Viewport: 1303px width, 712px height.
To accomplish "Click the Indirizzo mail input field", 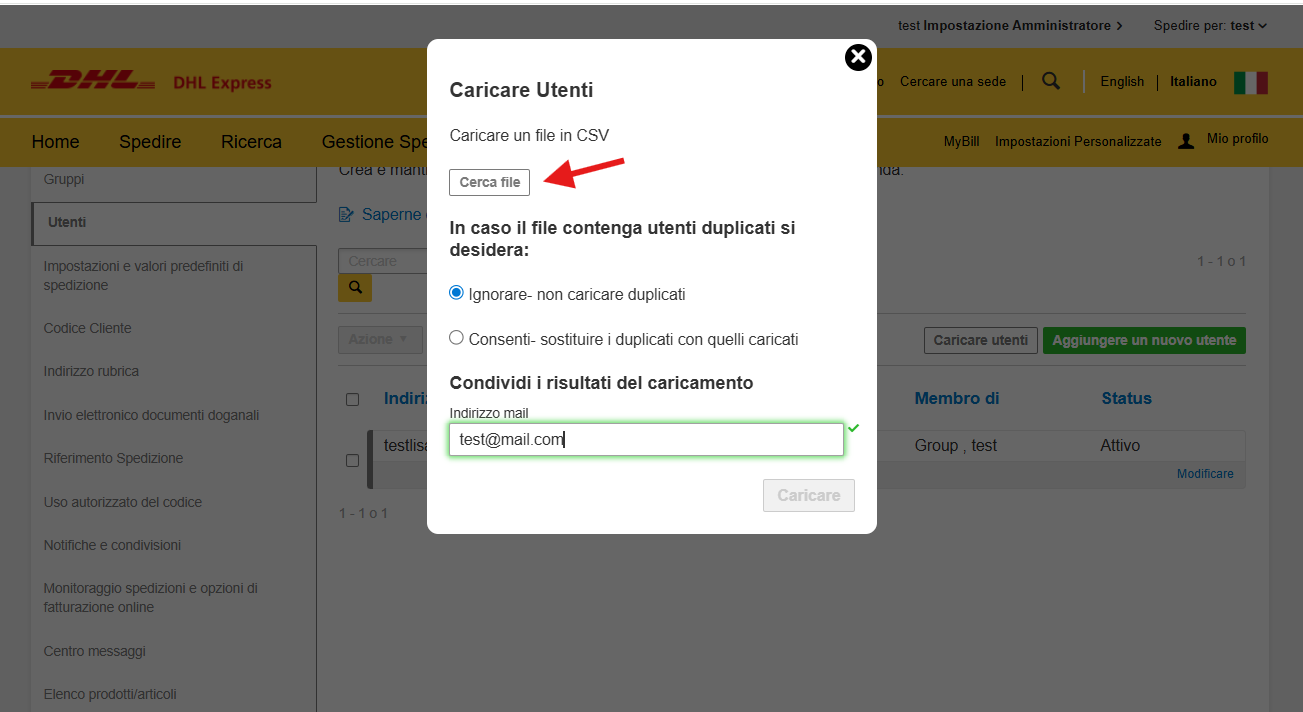I will point(645,439).
